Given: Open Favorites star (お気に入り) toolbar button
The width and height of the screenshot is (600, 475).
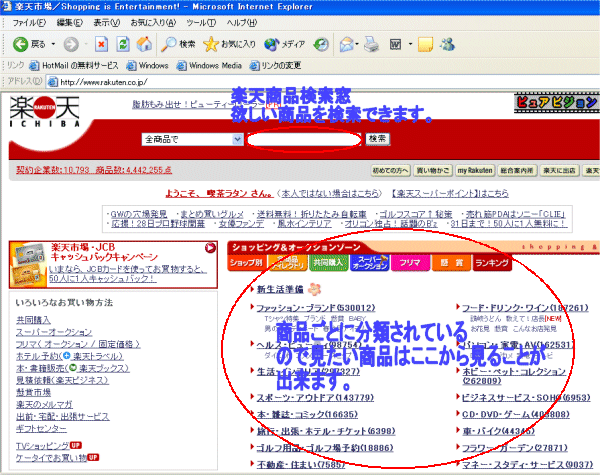Looking at the screenshot, I should [229, 44].
